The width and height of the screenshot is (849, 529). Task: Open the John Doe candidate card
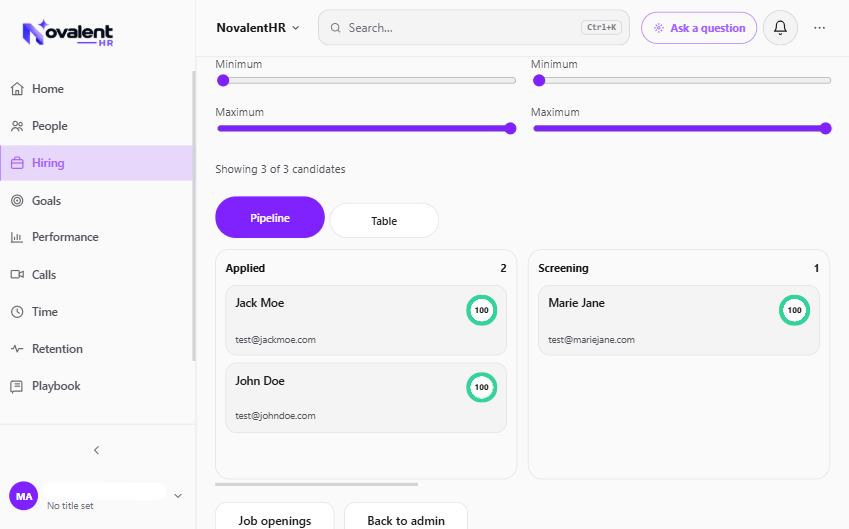pos(366,397)
